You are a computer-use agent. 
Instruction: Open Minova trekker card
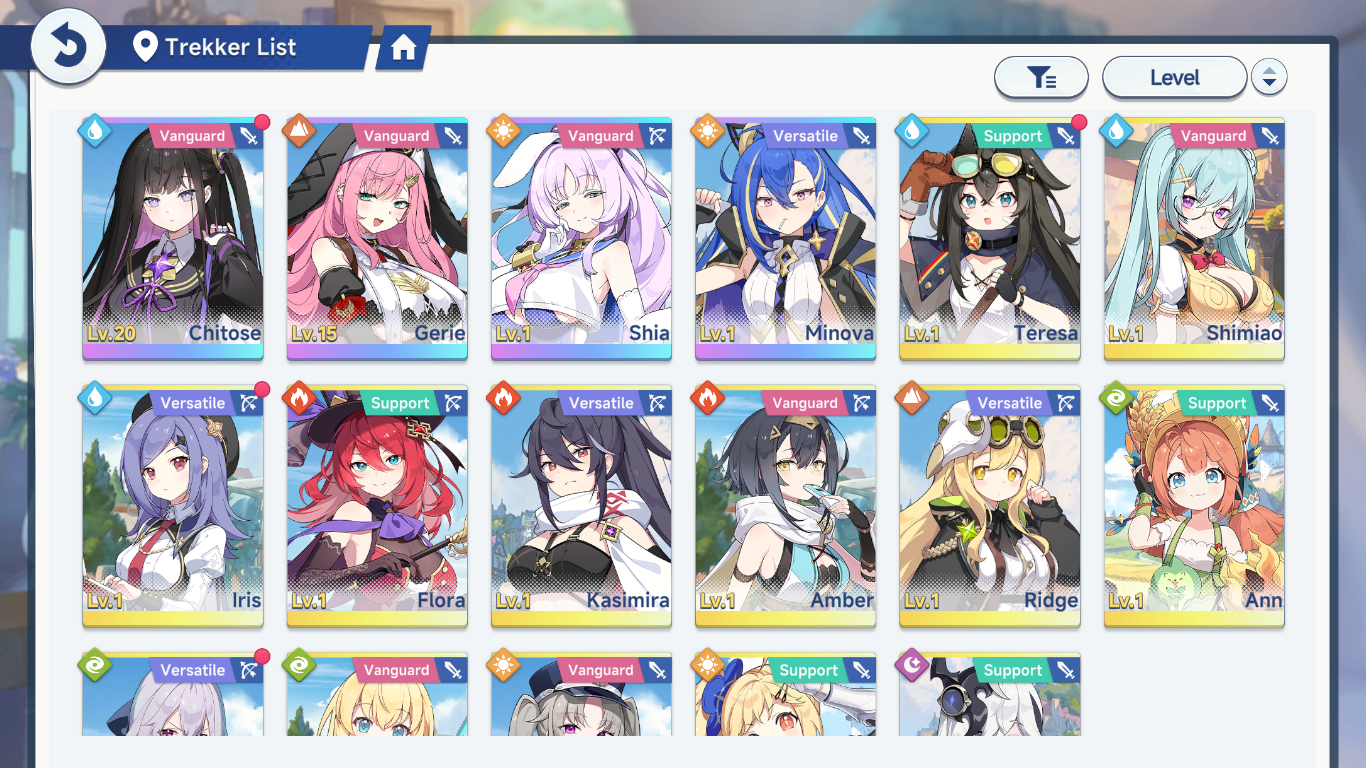pyautogui.click(x=786, y=239)
